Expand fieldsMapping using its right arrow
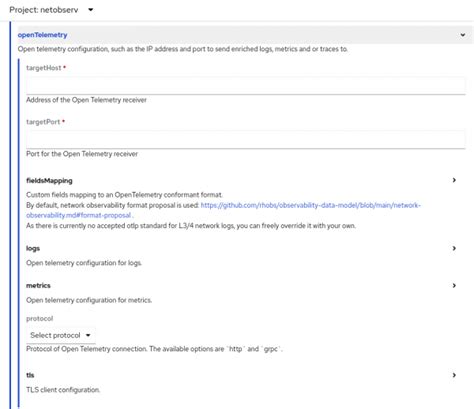This screenshot has height=409, width=474. 454,180
